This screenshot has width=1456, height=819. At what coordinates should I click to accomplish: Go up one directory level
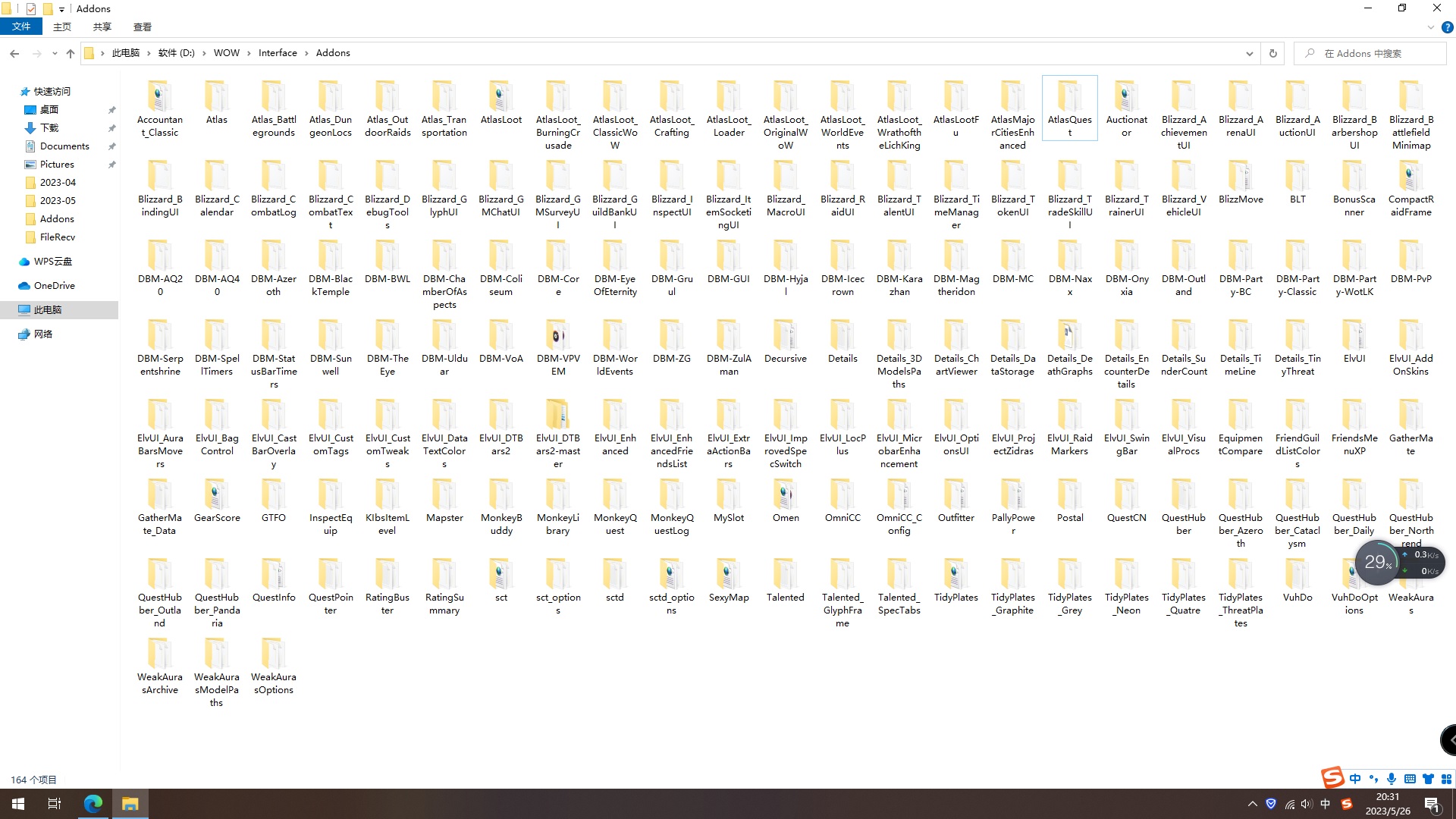pyautogui.click(x=71, y=53)
